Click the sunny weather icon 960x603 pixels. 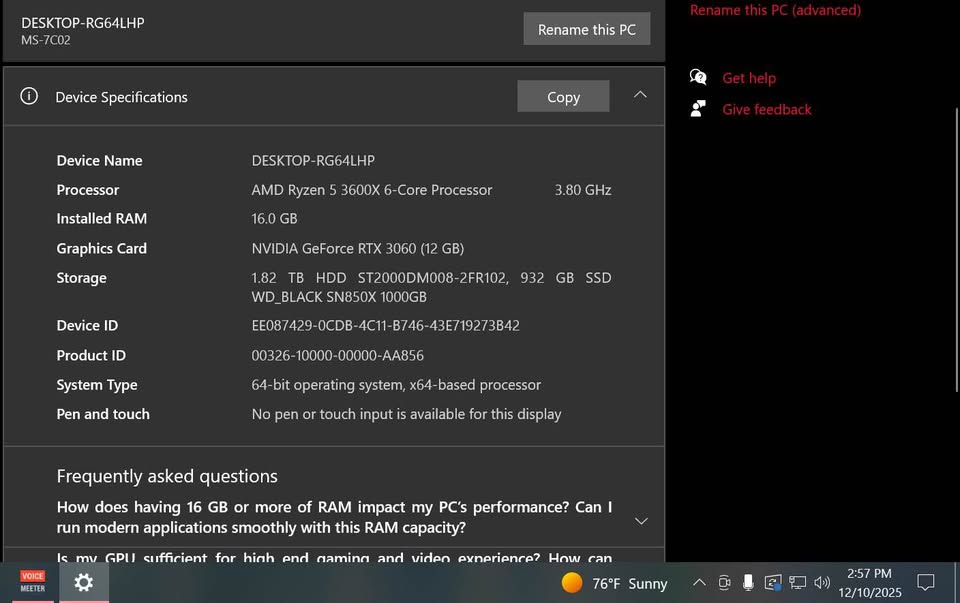[x=572, y=583]
